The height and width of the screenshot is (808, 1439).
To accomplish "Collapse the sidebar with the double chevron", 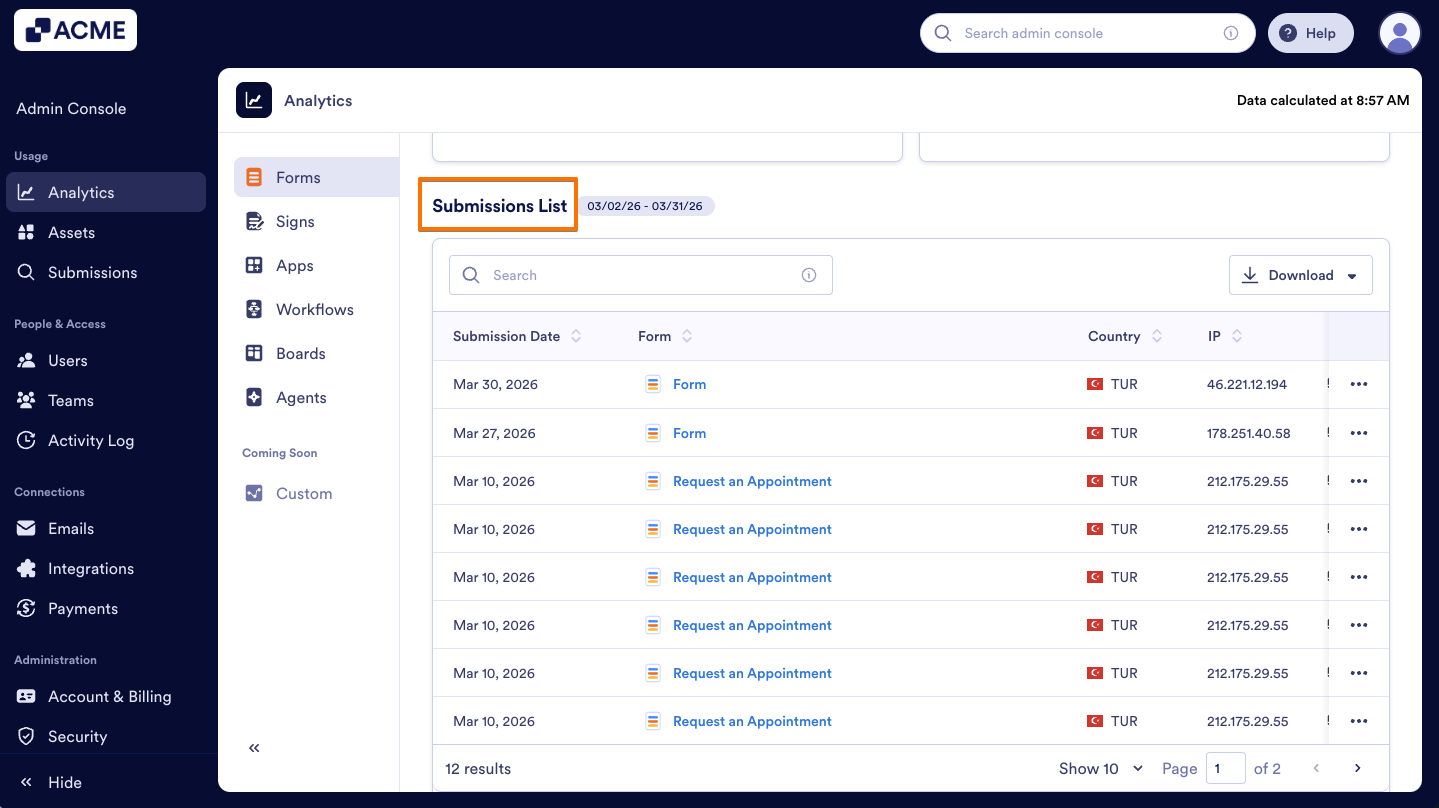I will tap(253, 747).
